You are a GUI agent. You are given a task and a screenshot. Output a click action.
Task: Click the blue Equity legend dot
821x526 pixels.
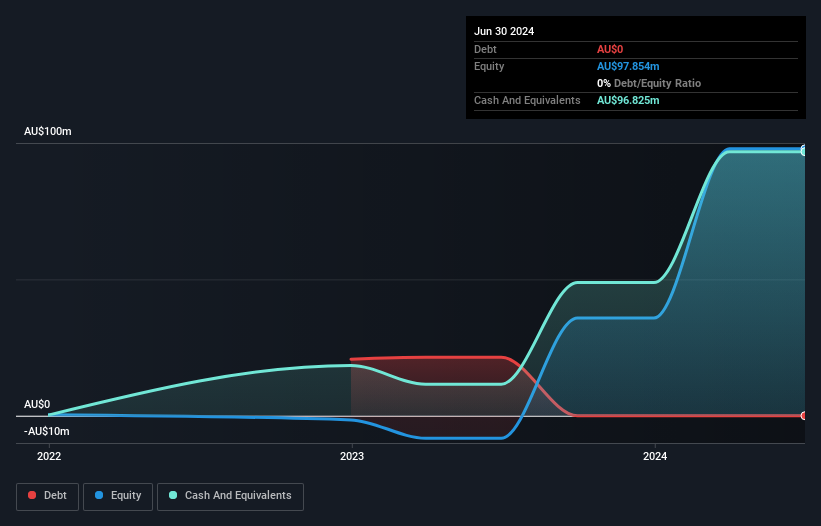coord(99,495)
